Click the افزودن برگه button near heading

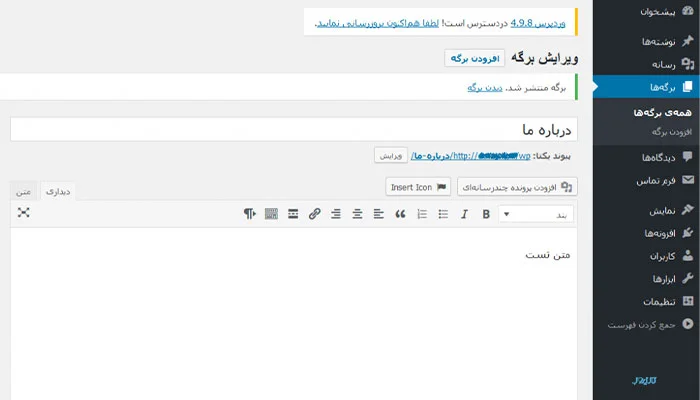pos(475,58)
